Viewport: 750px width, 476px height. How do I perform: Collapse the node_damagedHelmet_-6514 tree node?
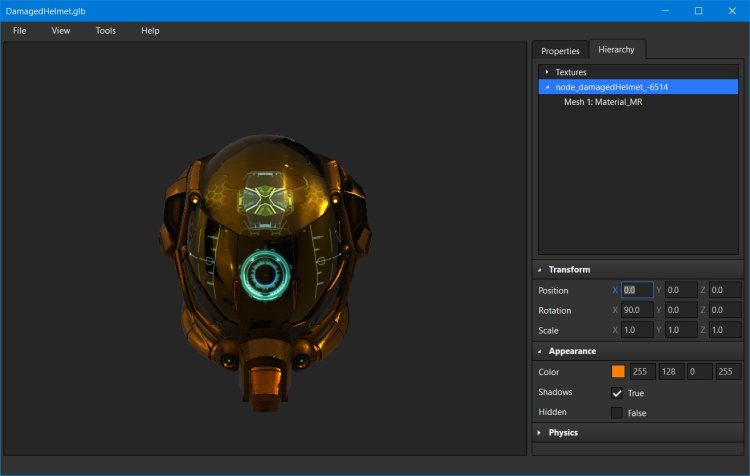547,87
